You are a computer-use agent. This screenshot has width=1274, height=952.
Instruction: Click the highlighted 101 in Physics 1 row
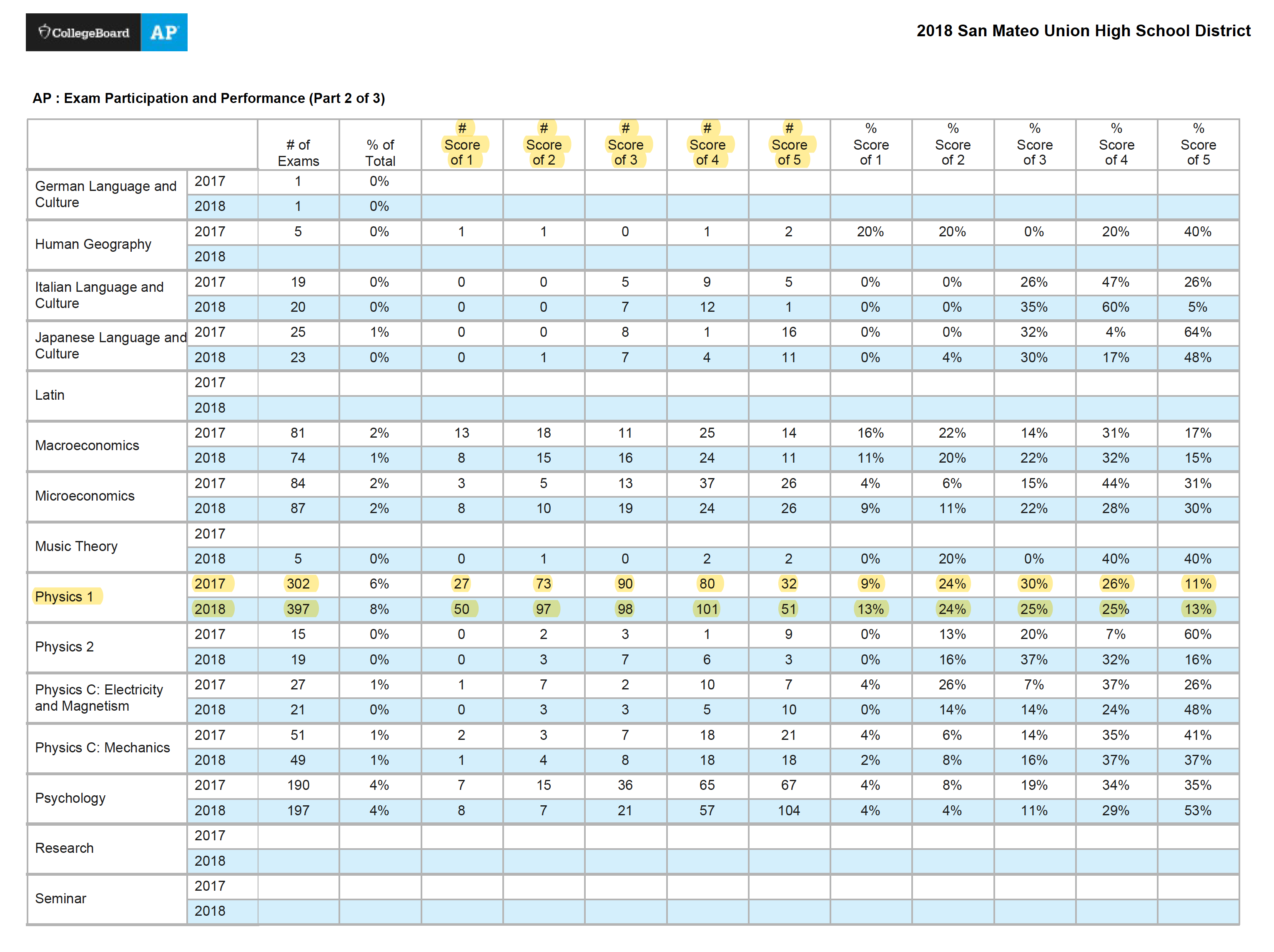[707, 609]
